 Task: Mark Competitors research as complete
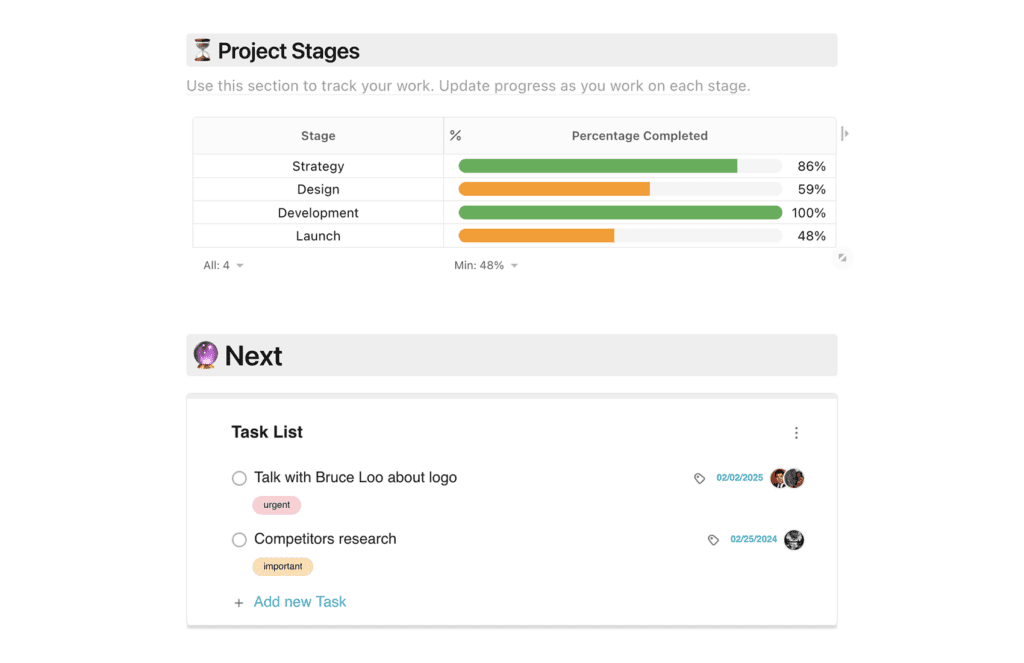coord(239,539)
